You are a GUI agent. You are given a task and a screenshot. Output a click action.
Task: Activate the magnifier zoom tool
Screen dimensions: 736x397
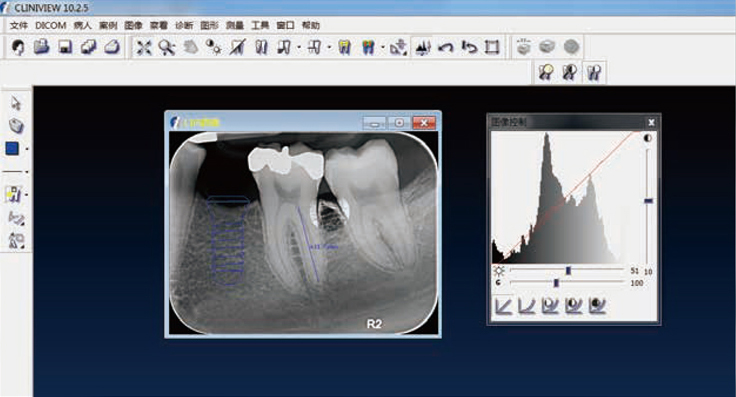click(167, 47)
